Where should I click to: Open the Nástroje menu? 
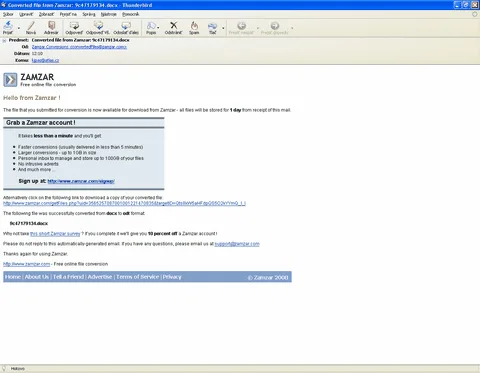pos(109,14)
